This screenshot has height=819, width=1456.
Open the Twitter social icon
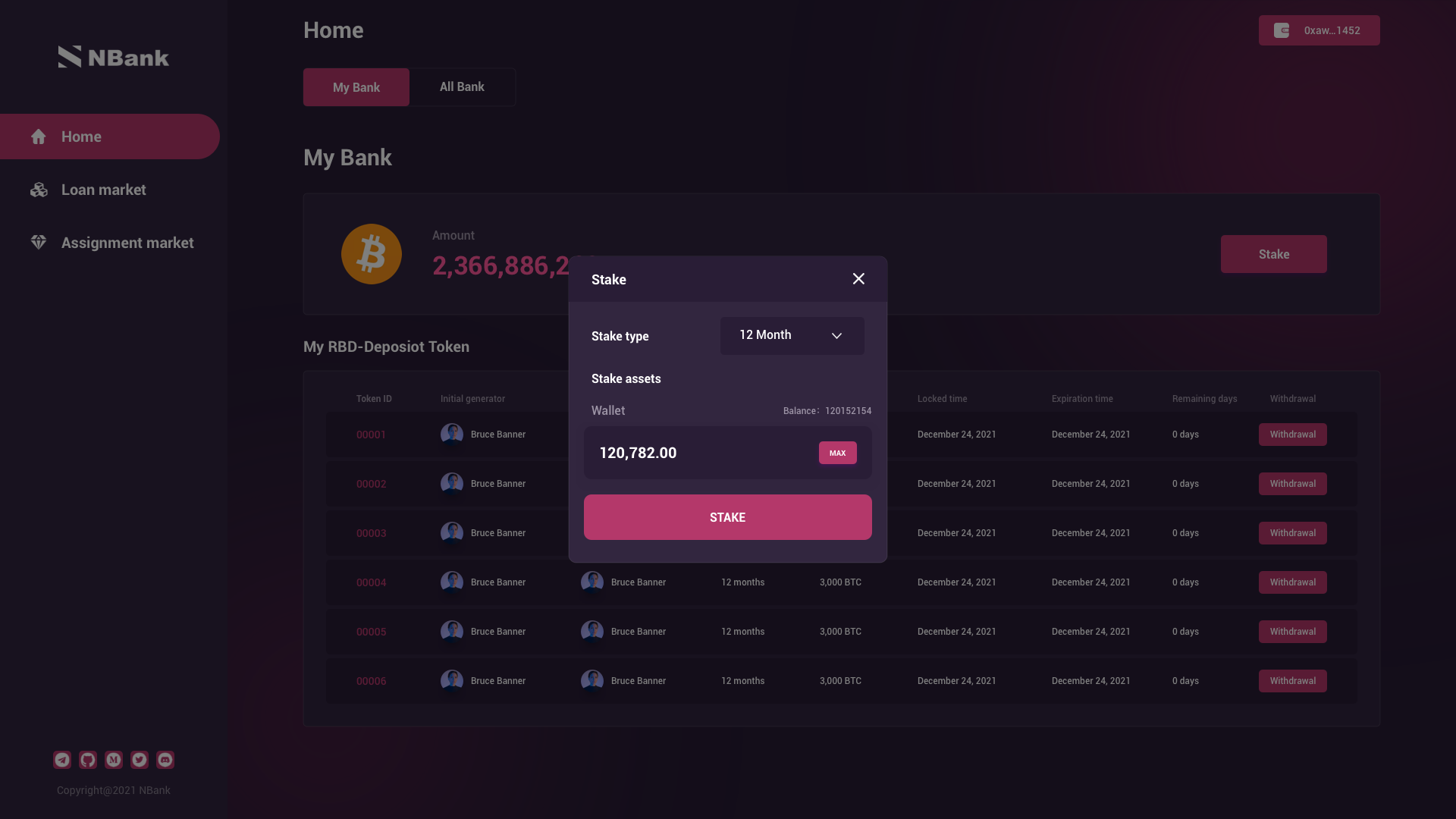[140, 760]
